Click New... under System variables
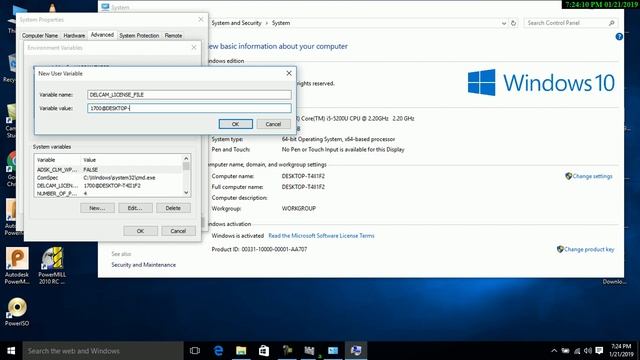 pyautogui.click(x=97, y=208)
